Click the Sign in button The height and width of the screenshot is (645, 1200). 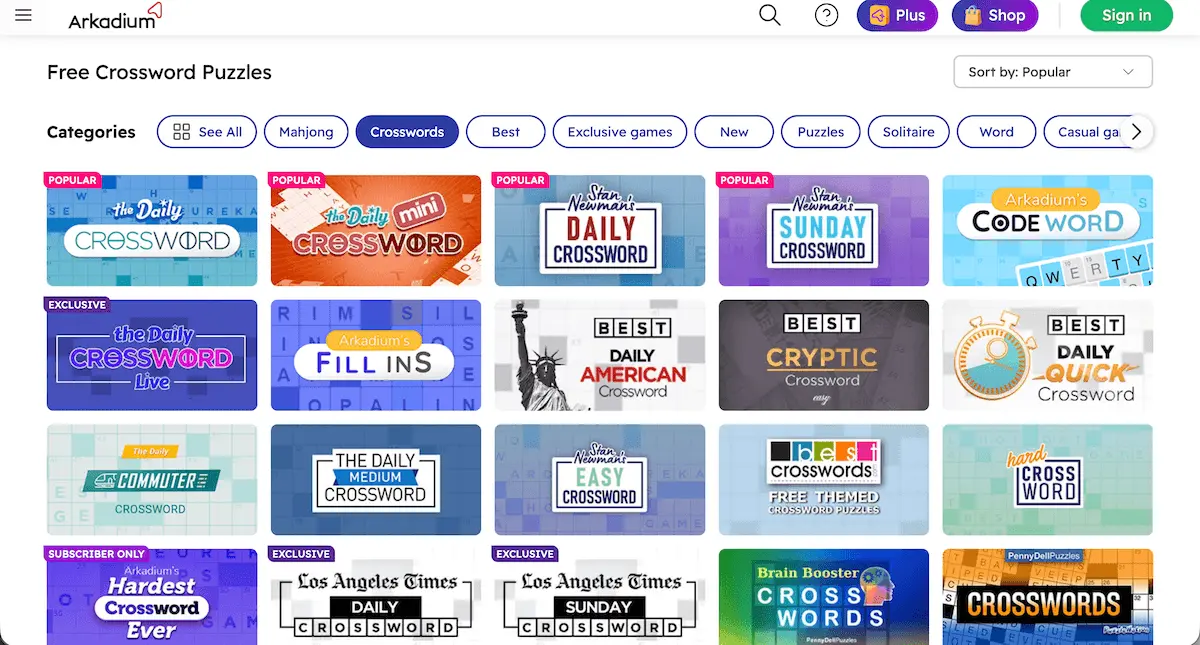point(1126,15)
